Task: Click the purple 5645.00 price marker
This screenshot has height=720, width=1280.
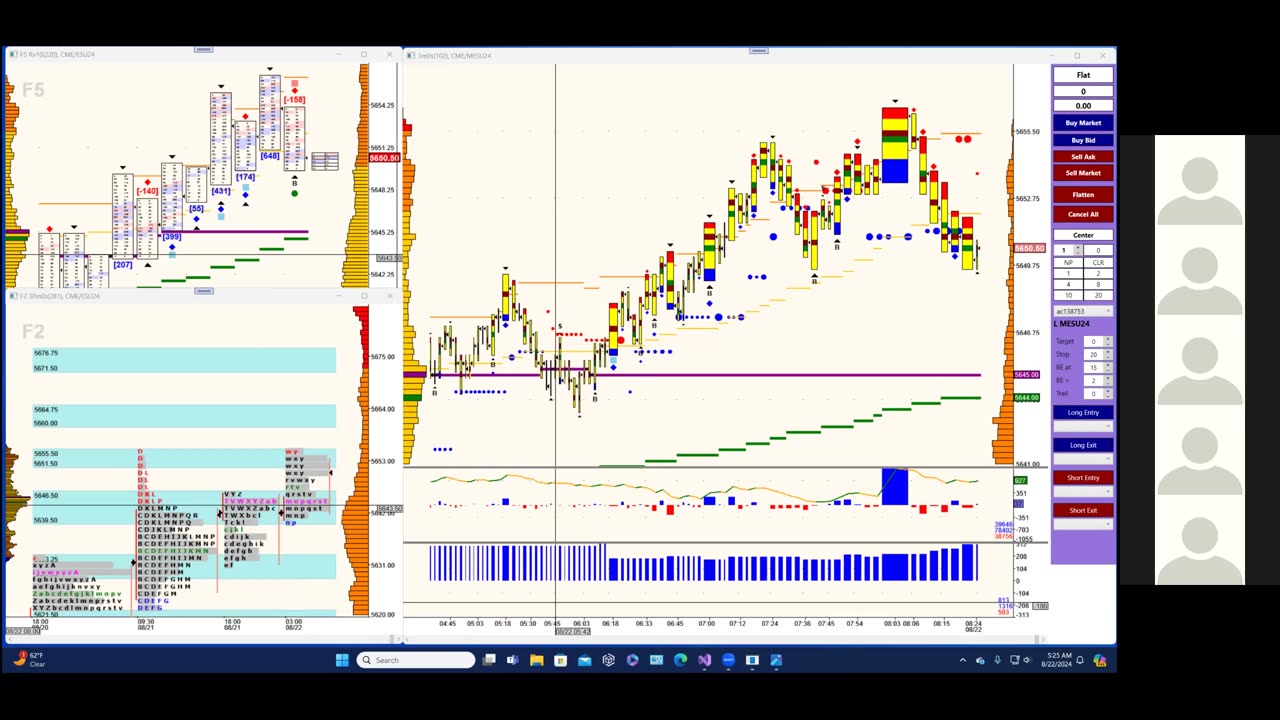Action: pyautogui.click(x=1027, y=375)
